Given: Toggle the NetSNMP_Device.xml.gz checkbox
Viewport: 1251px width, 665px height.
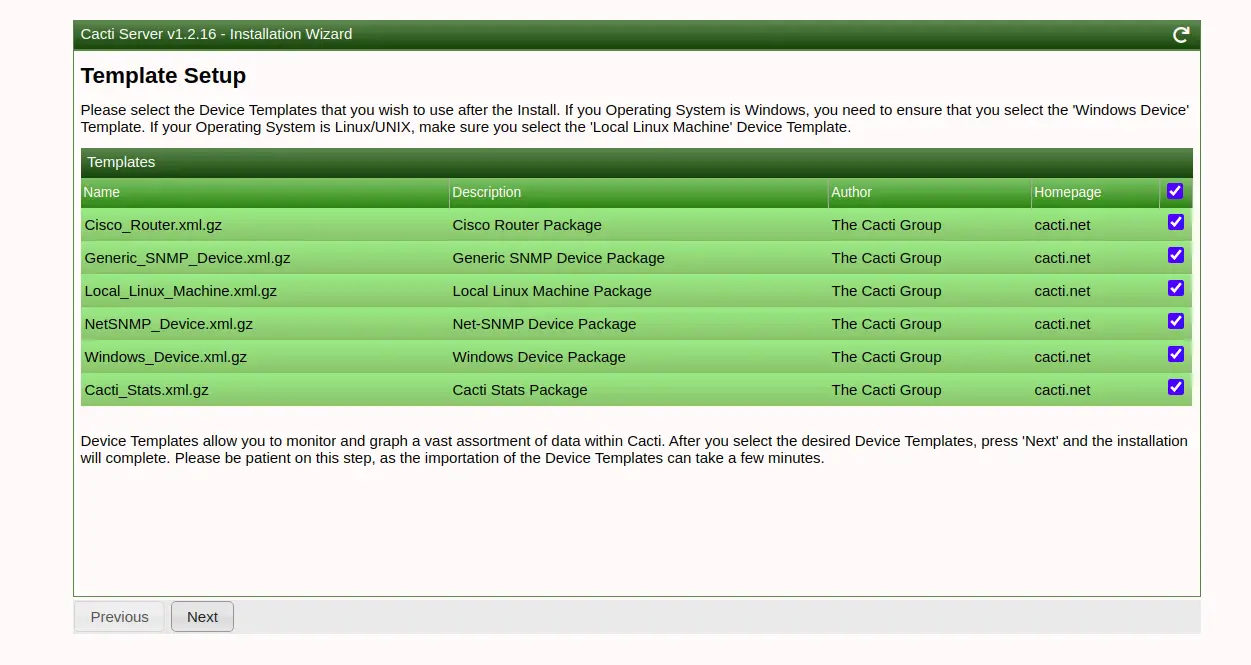Looking at the screenshot, I should [1176, 321].
